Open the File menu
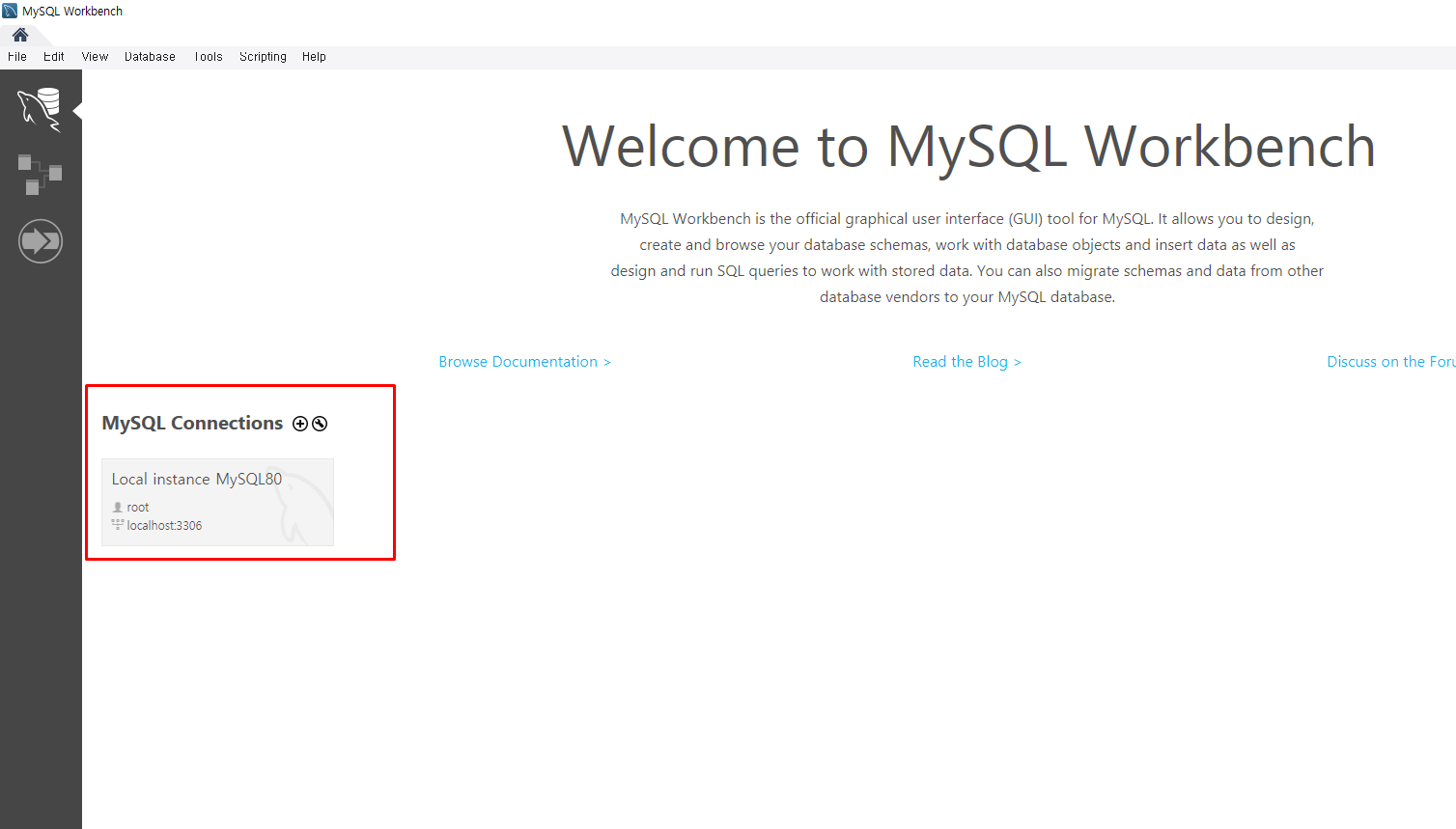1456x829 pixels. pyautogui.click(x=17, y=57)
